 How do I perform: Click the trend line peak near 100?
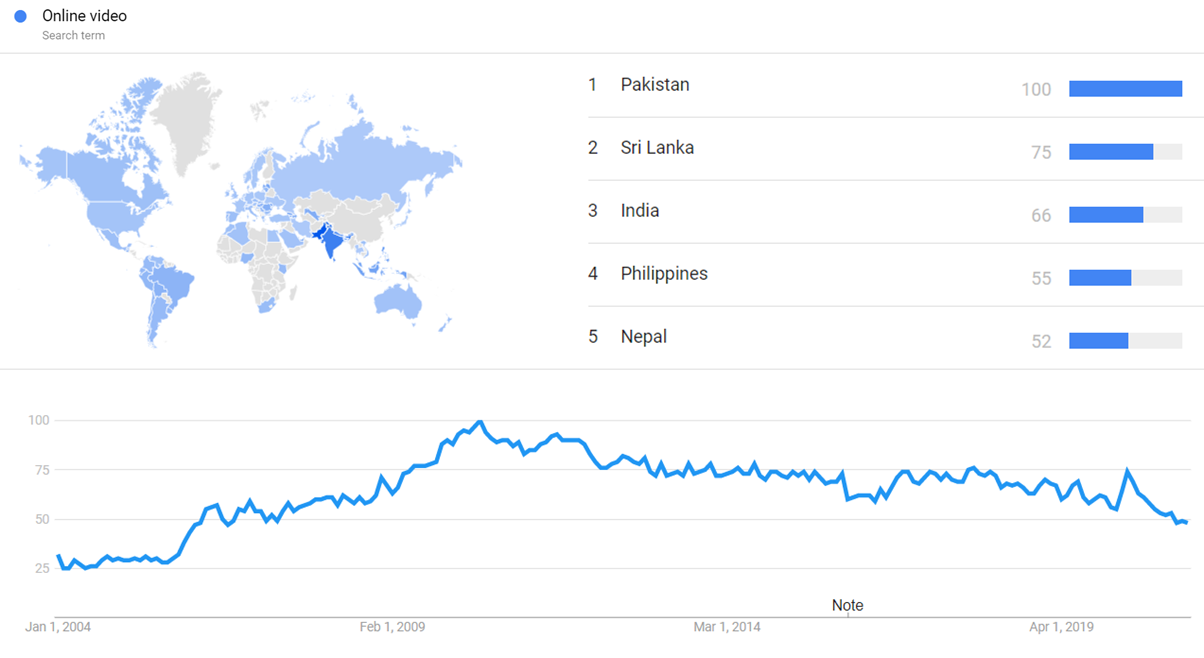[480, 422]
